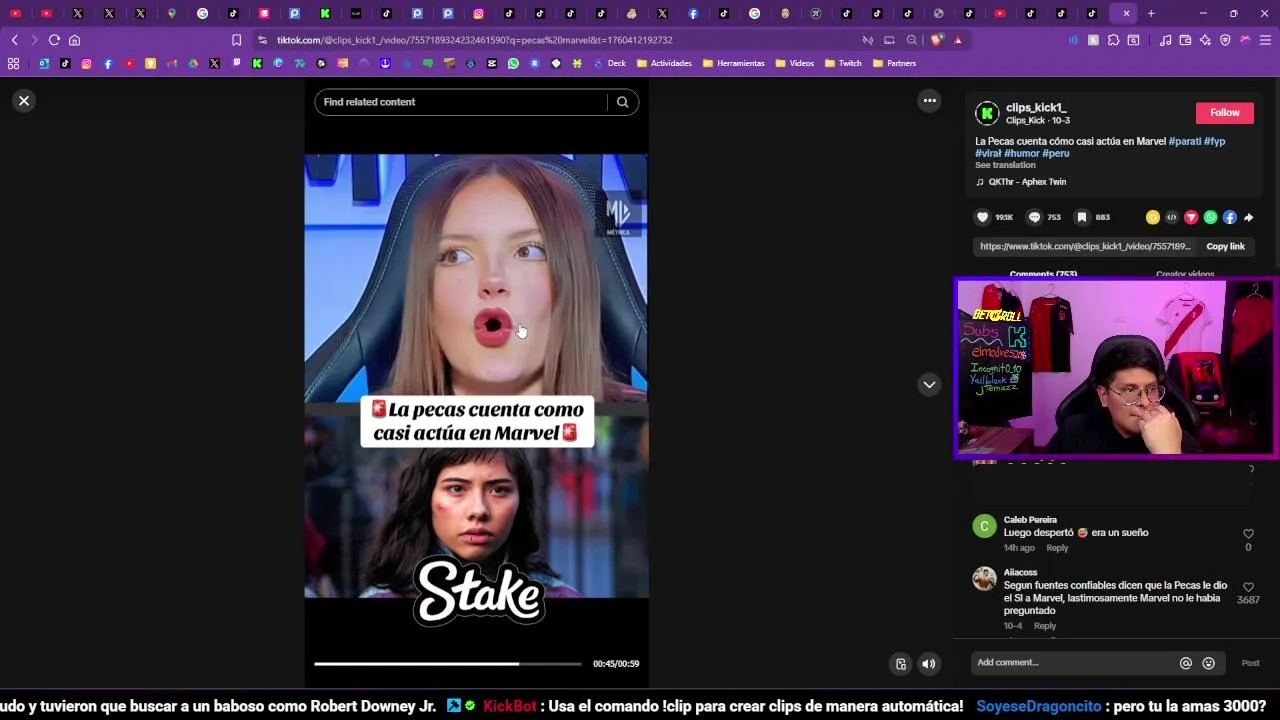Image resolution: width=1280 pixels, height=720 pixels.
Task: Open the Deck bookmark
Action: click(x=609, y=63)
